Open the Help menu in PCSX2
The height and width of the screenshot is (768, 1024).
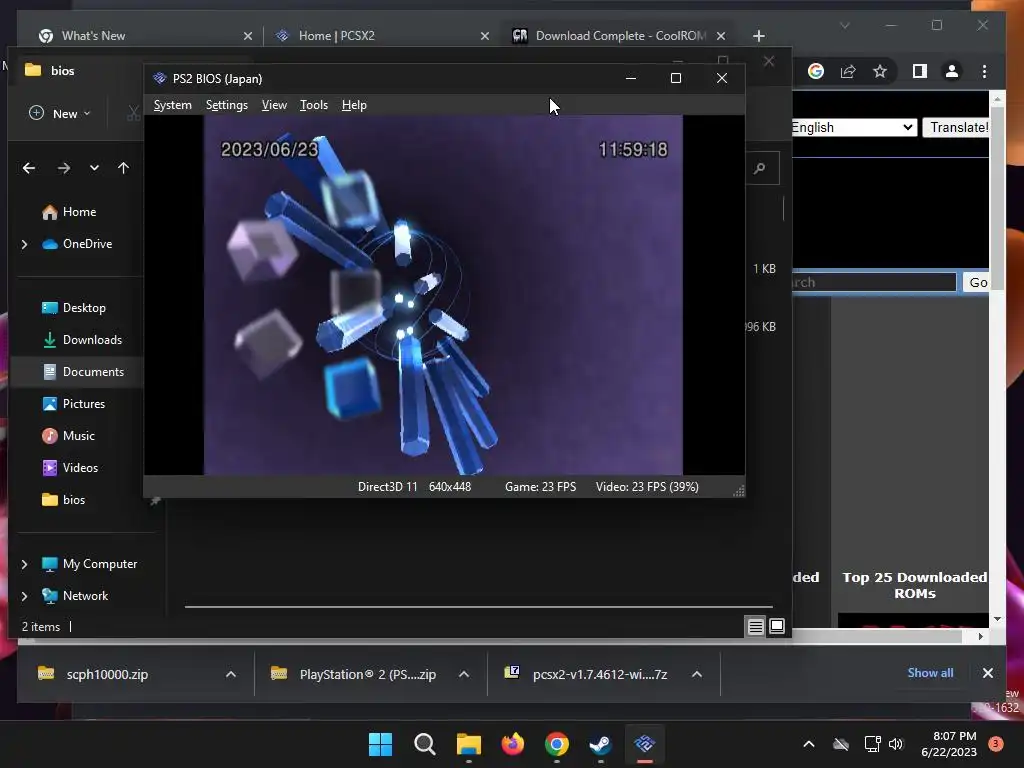coord(354,105)
